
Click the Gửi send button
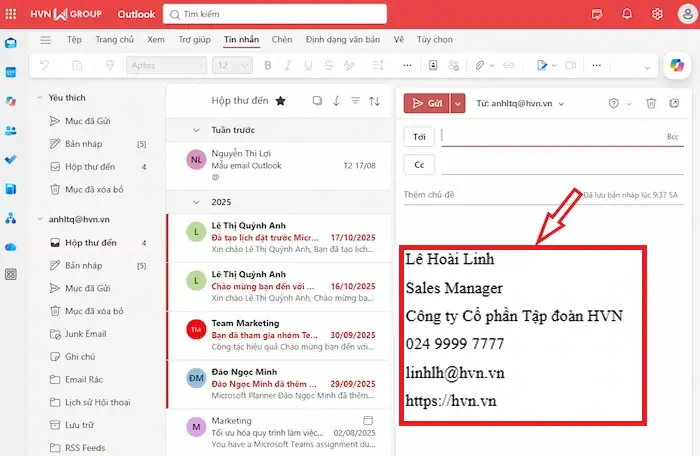[426, 104]
